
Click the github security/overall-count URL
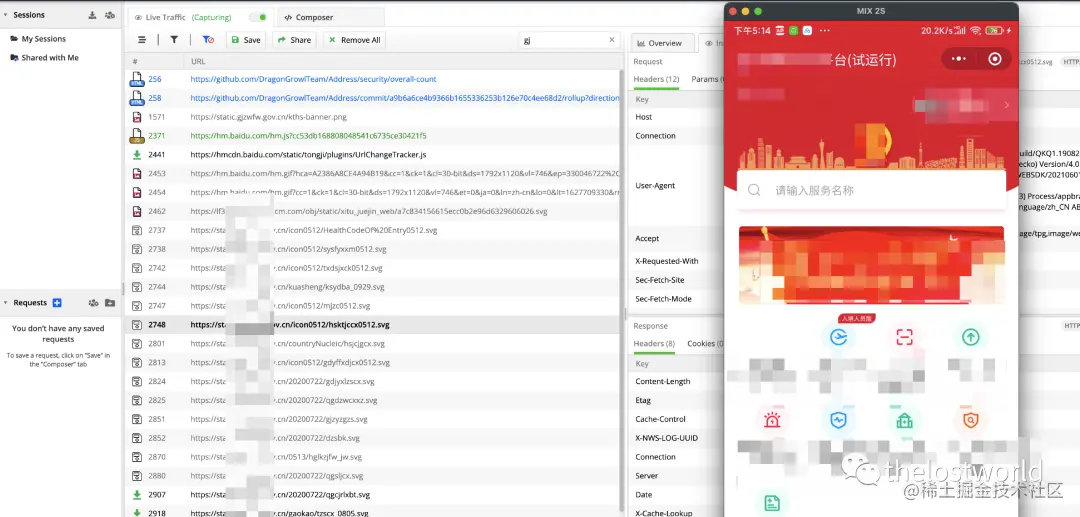(313, 79)
